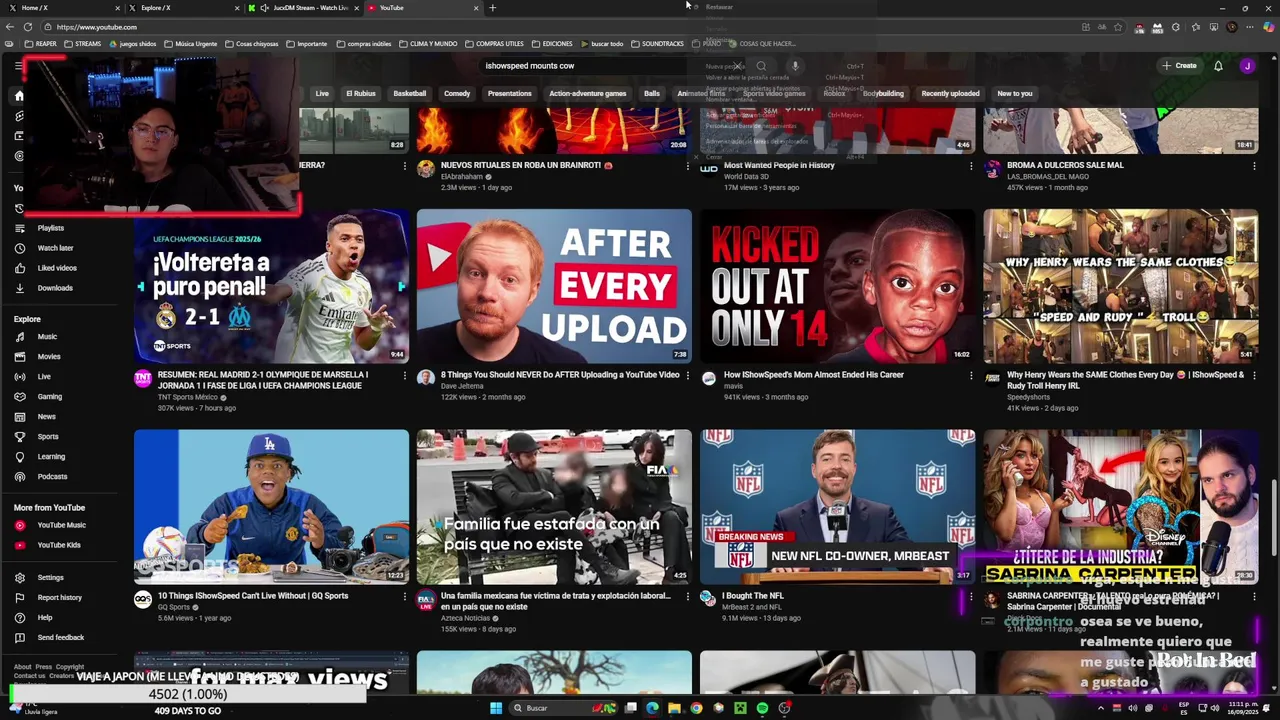Open Live in the Explore sidebar
This screenshot has width=1280, height=720.
click(x=44, y=377)
